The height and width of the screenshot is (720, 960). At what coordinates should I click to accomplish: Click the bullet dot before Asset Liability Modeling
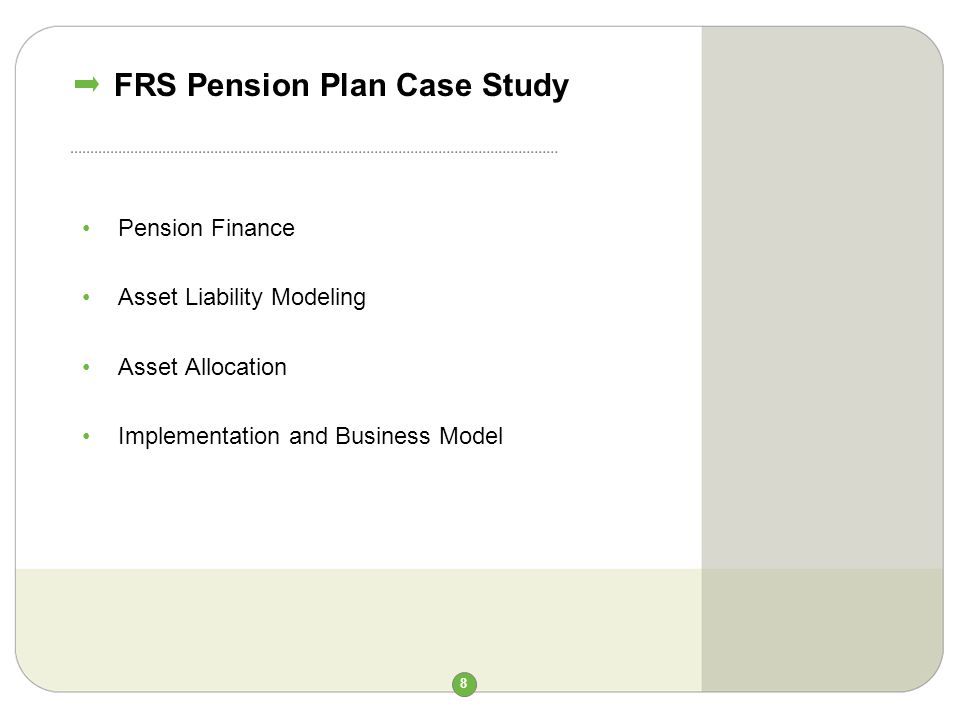[86, 298]
